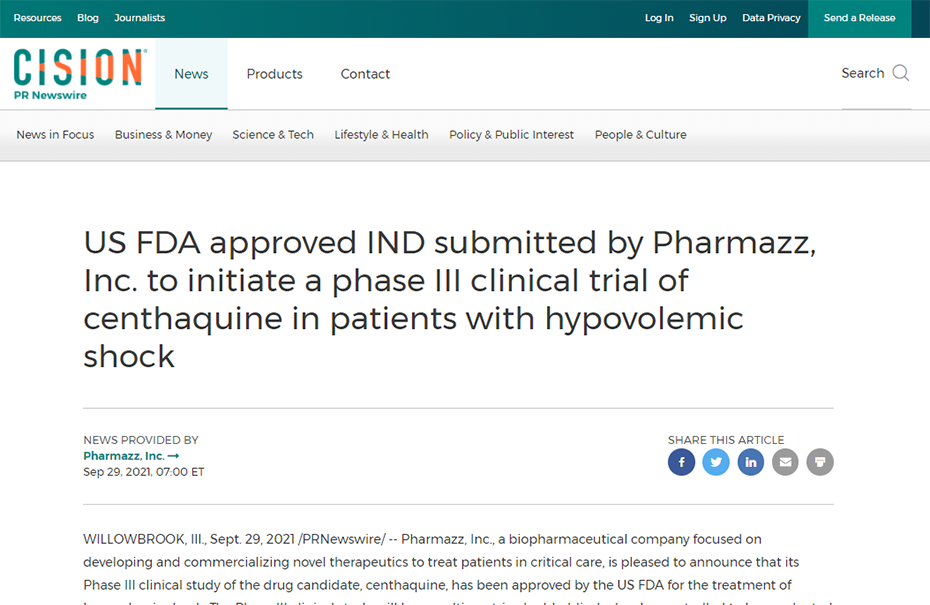Image resolution: width=930 pixels, height=605 pixels.
Task: Share article on Facebook
Action: tap(681, 462)
